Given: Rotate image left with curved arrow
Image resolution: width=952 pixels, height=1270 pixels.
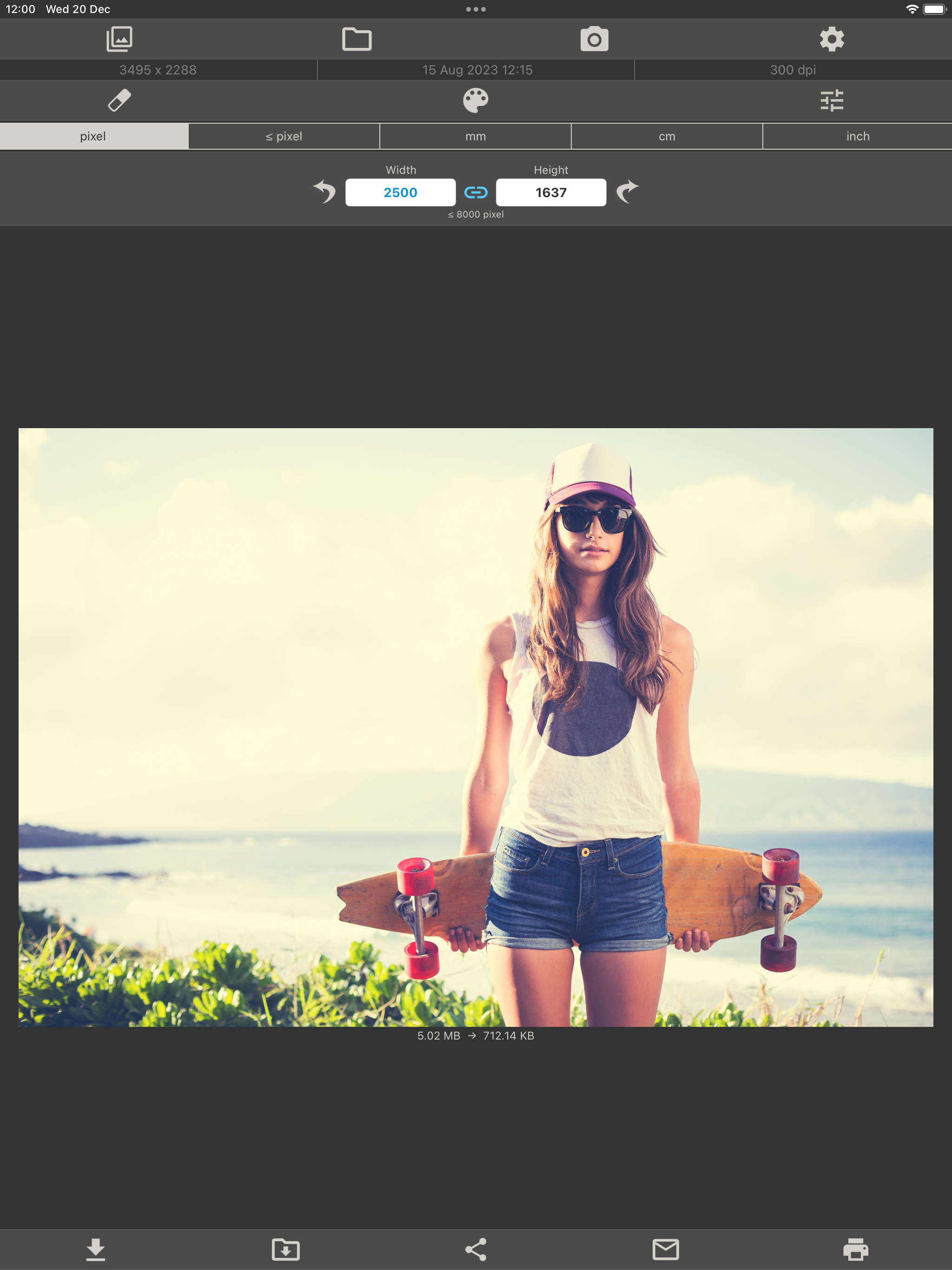Looking at the screenshot, I should tap(325, 192).
